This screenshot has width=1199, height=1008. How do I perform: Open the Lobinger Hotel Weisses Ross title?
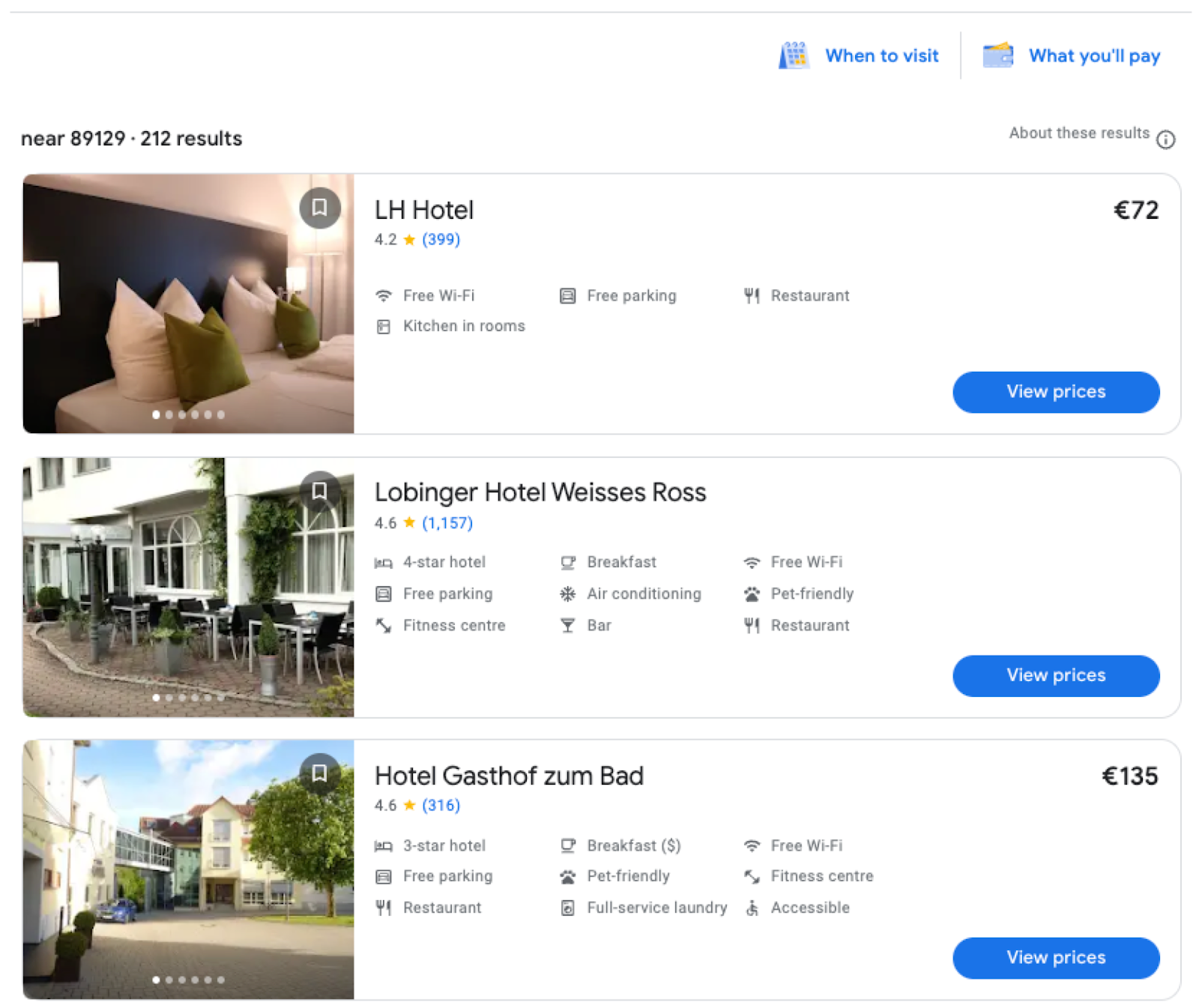(x=540, y=492)
